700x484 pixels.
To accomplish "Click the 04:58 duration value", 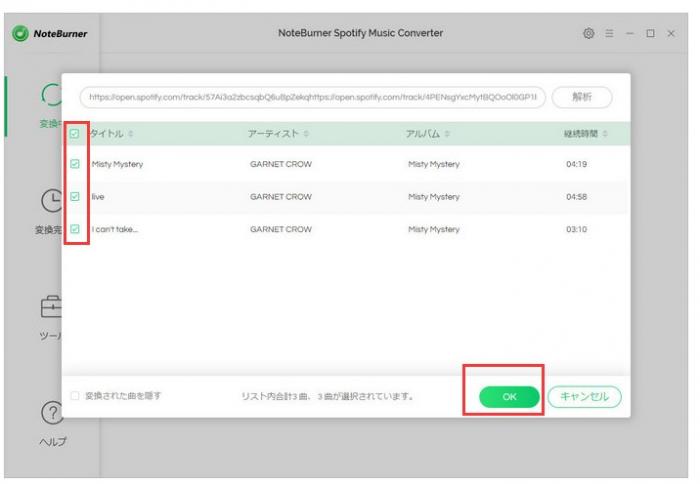I will [576, 196].
